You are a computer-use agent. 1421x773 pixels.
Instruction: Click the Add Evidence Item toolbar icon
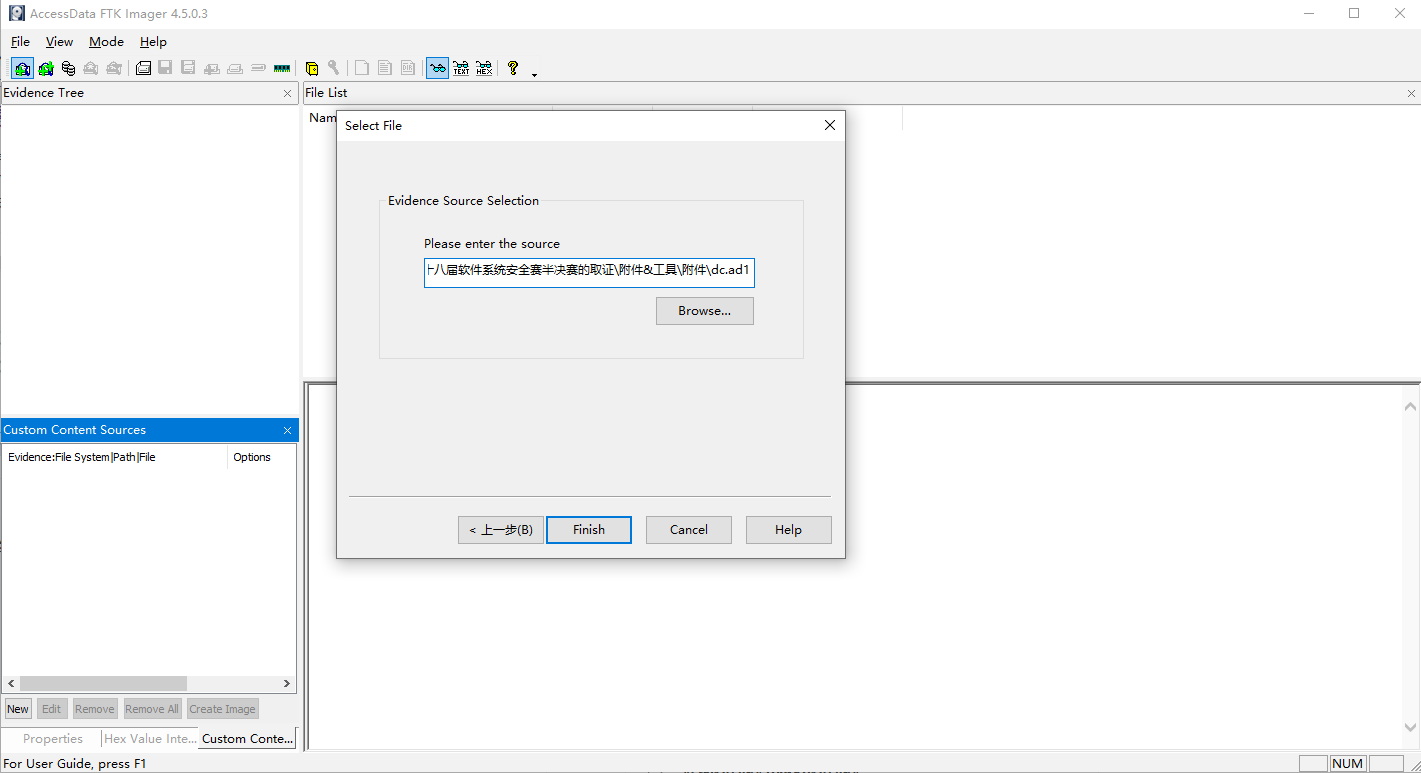coord(22,68)
